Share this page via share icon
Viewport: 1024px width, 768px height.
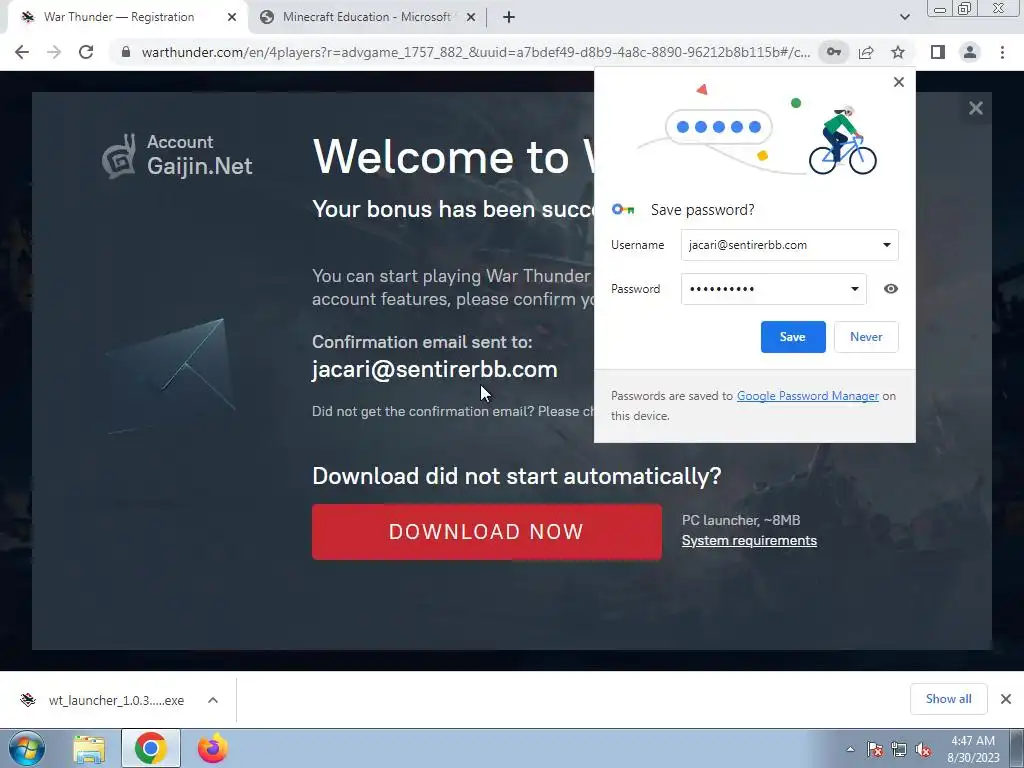866,52
